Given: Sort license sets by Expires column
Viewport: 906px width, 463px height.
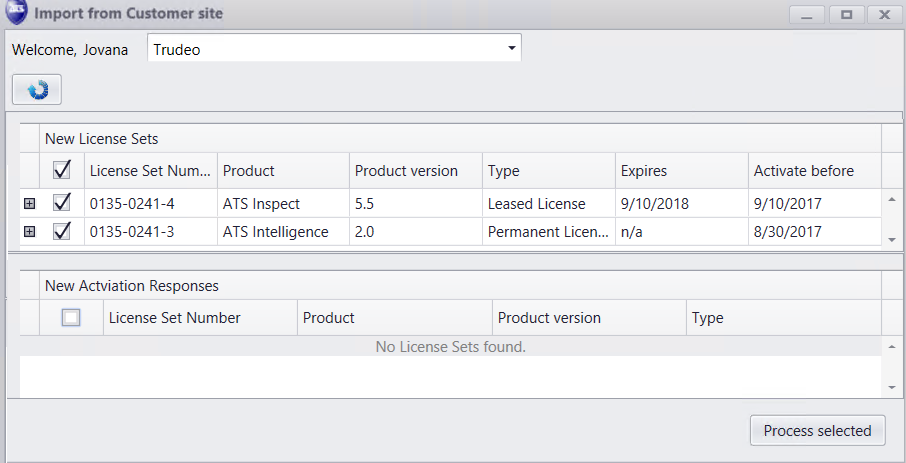Looking at the screenshot, I should (643, 171).
